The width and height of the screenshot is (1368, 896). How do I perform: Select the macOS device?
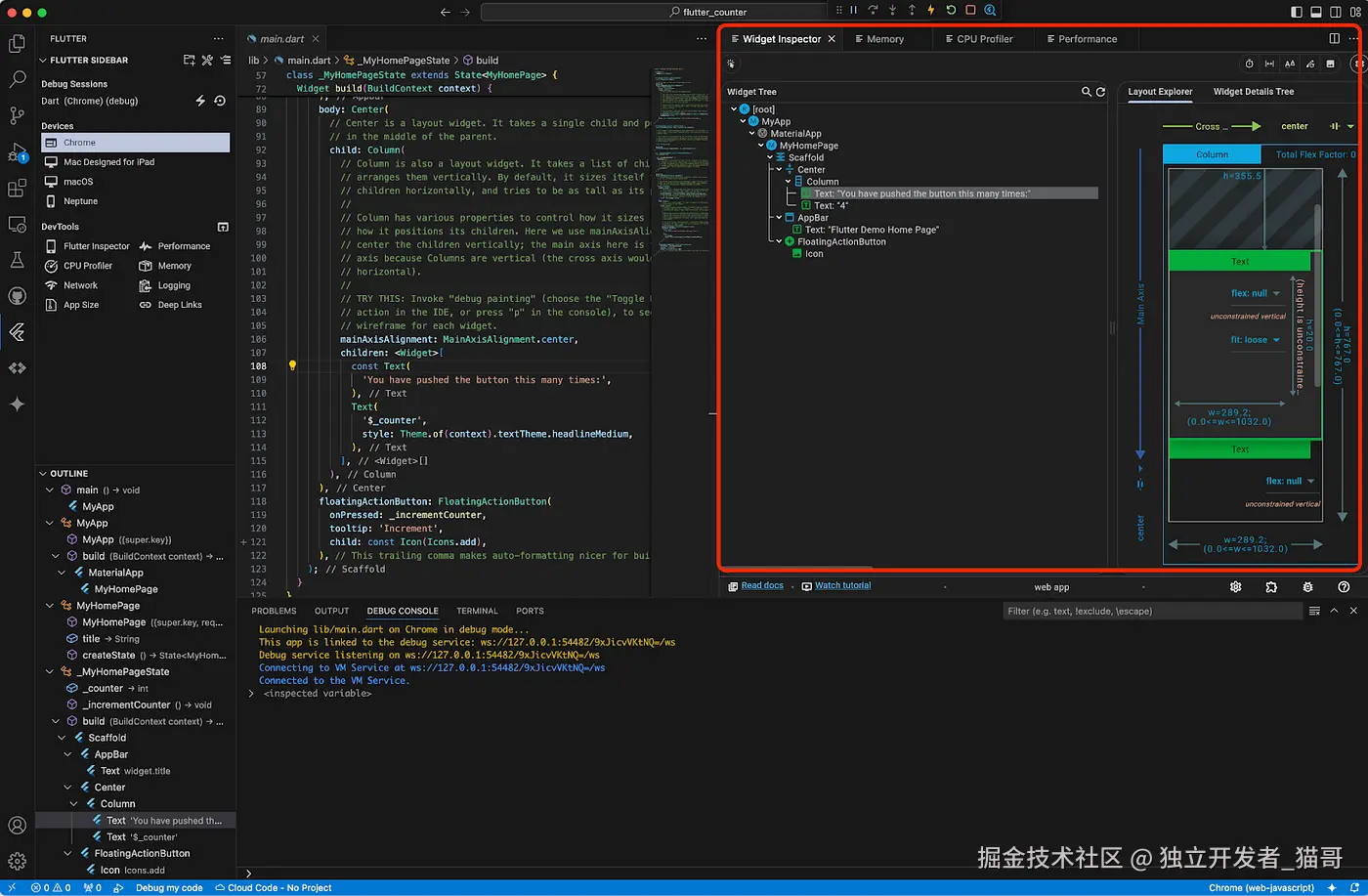point(136,182)
